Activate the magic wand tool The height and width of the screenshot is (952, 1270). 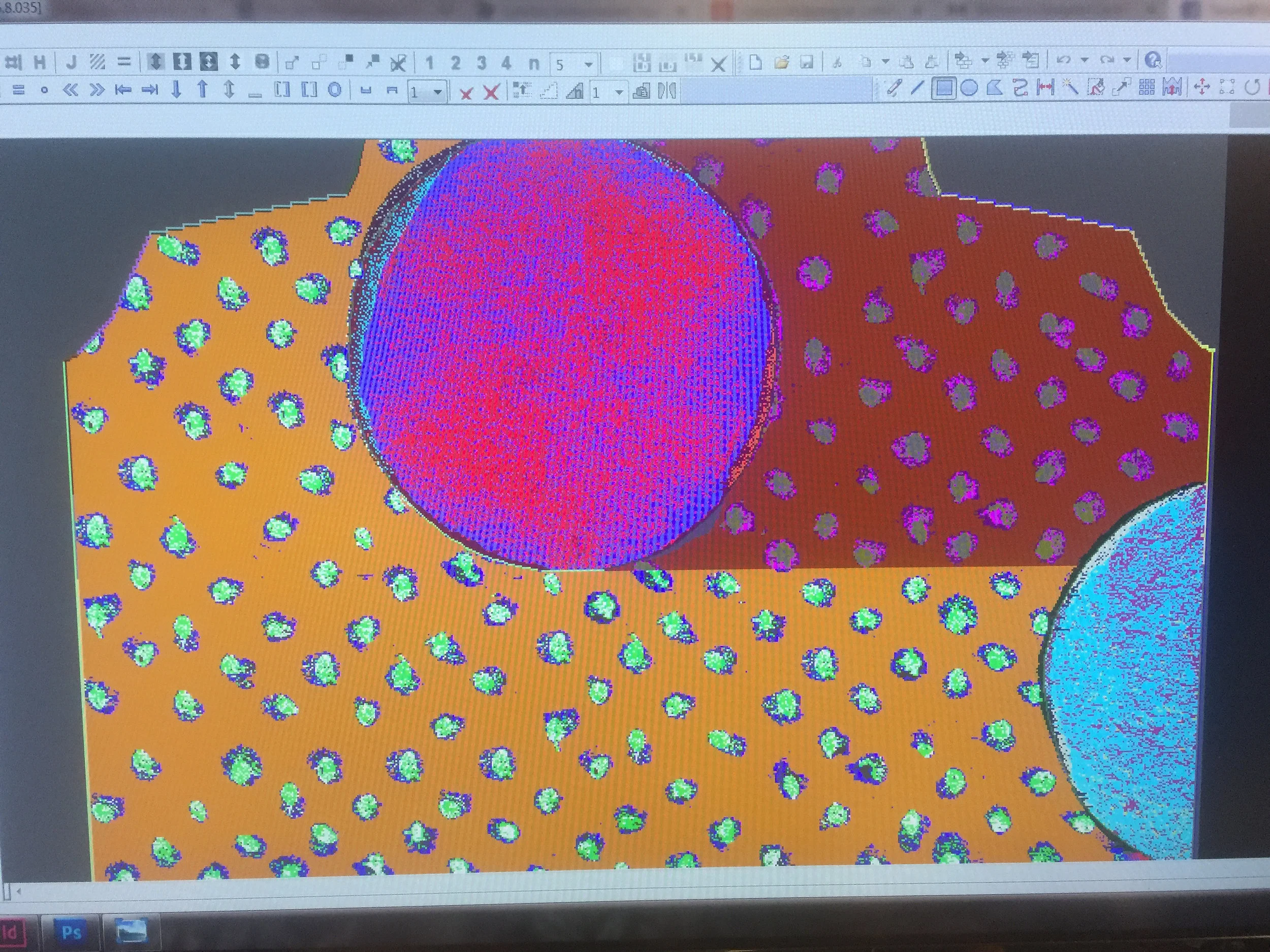[x=1070, y=88]
